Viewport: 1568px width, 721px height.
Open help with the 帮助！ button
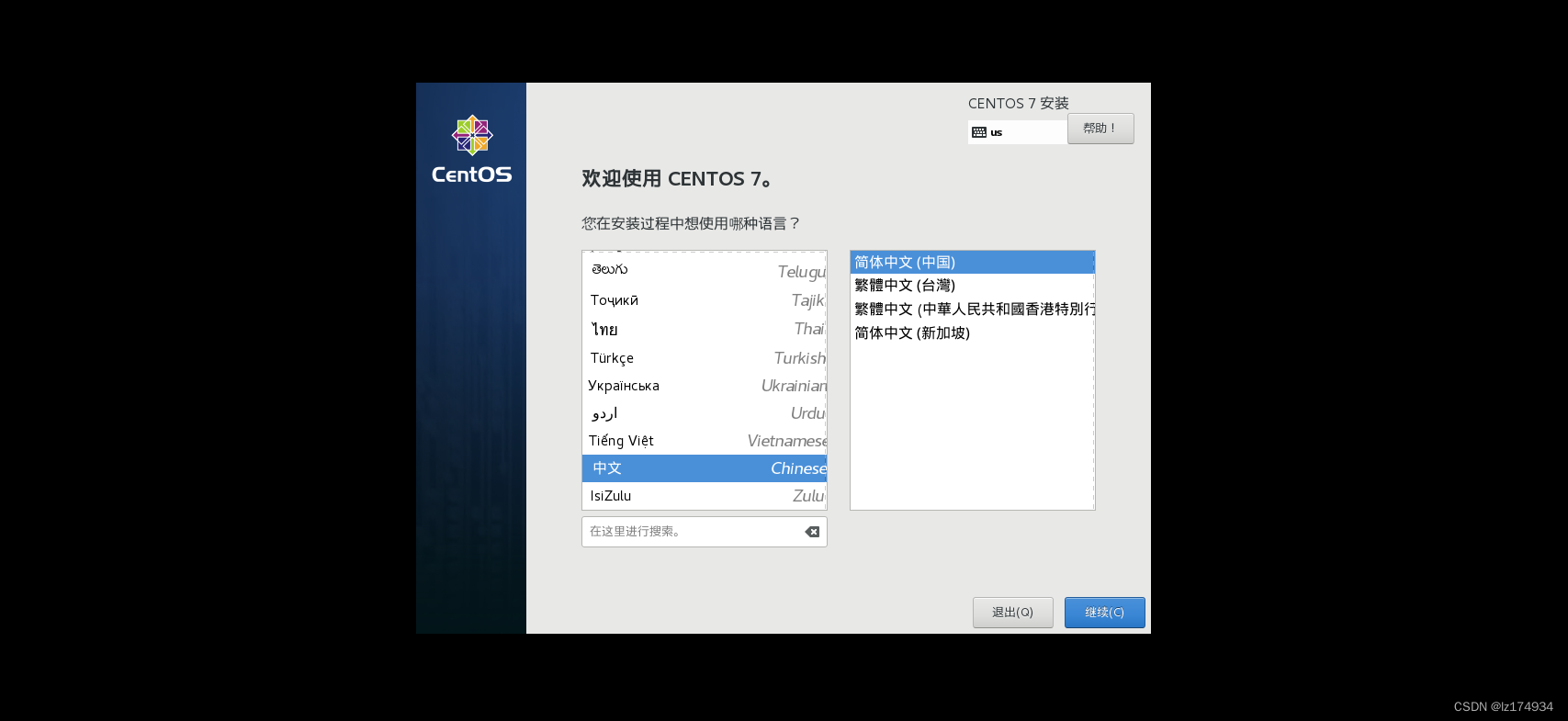point(1100,129)
